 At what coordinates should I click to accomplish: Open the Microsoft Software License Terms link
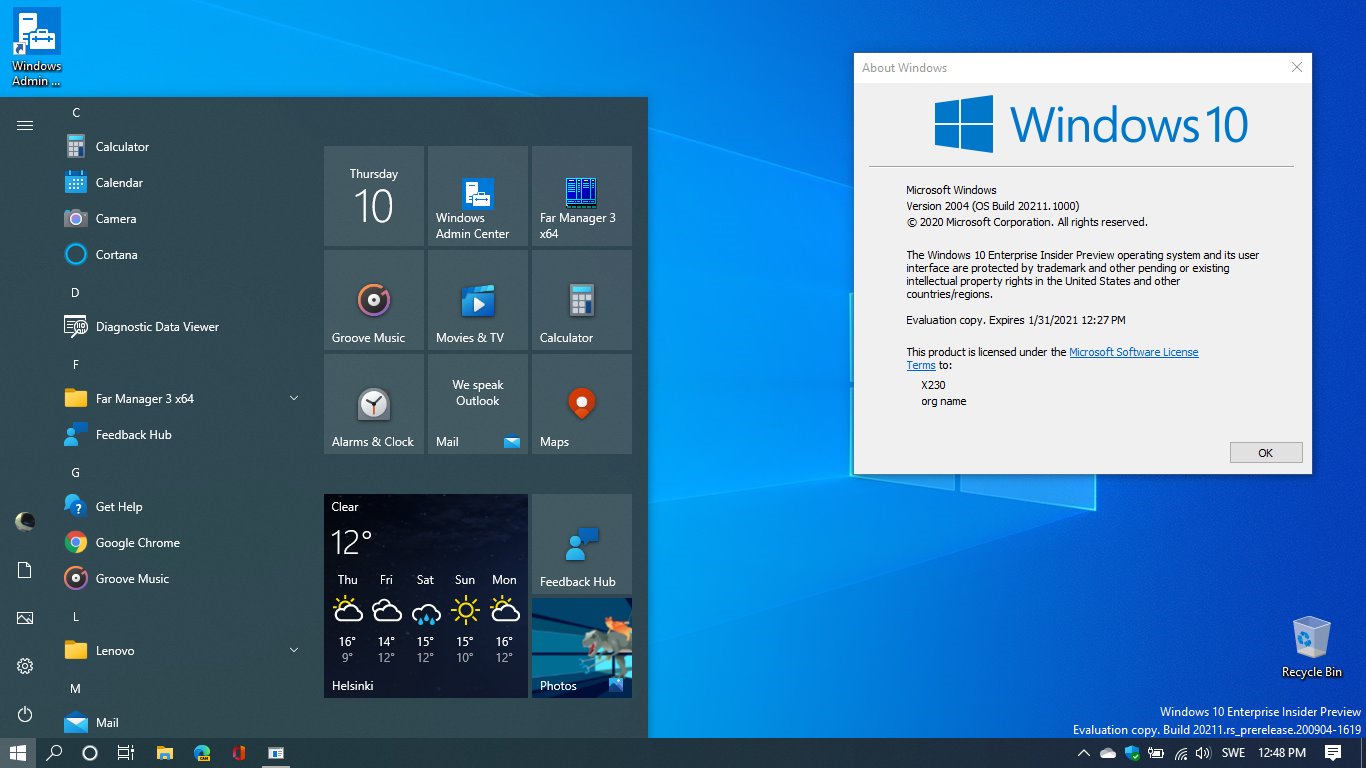click(x=1133, y=351)
